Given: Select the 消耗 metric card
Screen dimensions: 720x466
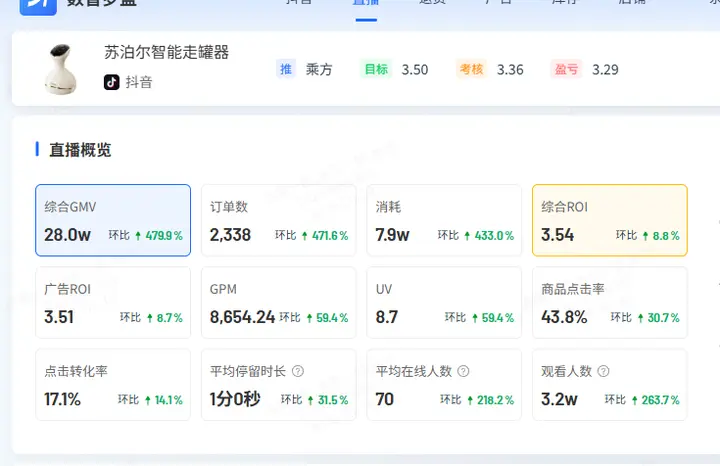Looking at the screenshot, I should point(444,220).
